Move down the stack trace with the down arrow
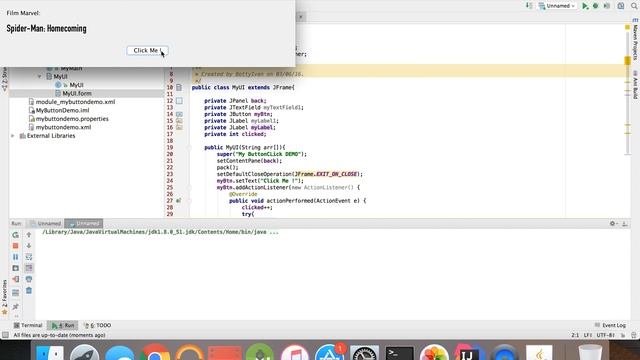 pos(29,246)
